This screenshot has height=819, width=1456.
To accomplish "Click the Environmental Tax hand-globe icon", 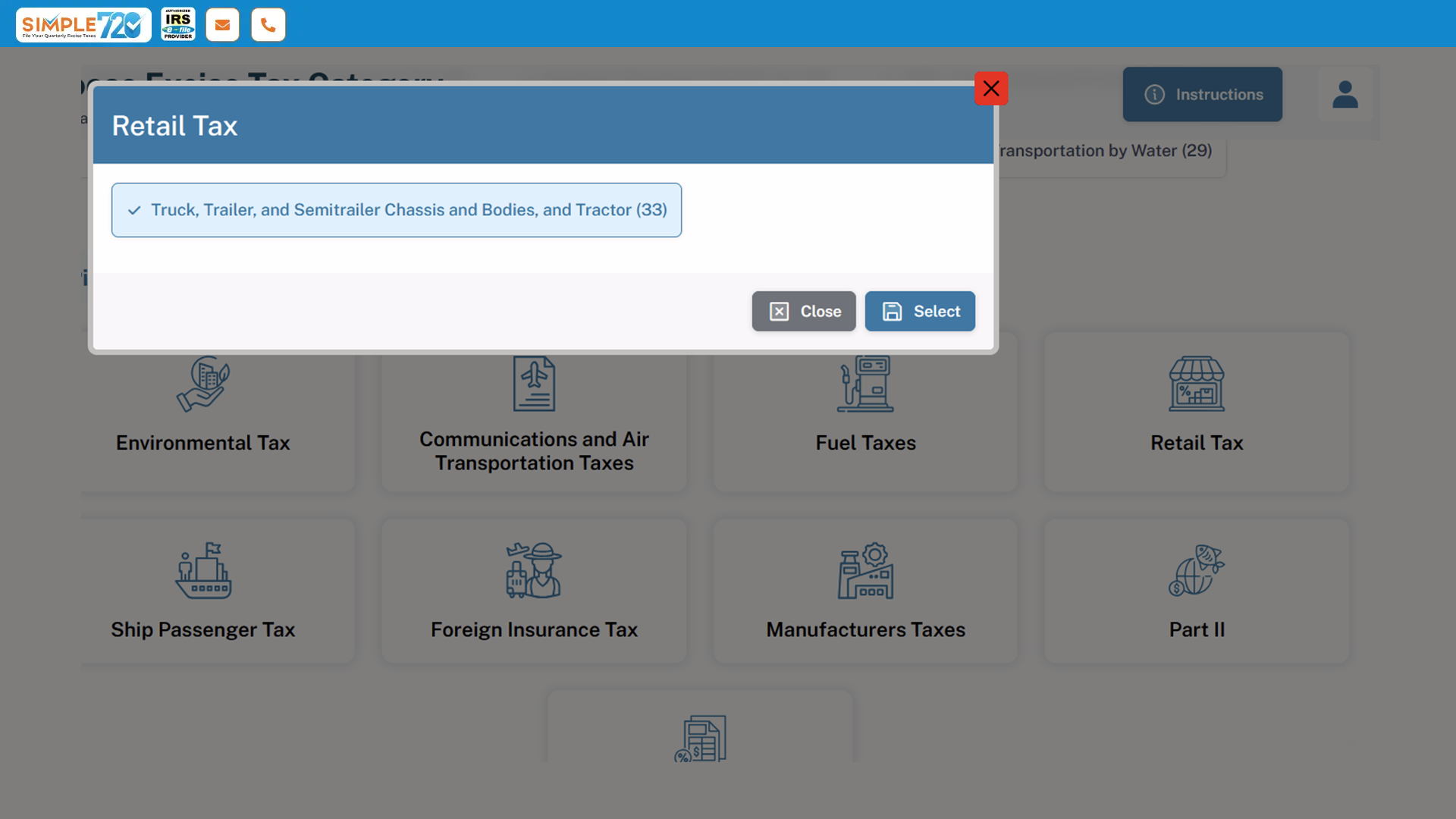I will (x=203, y=384).
